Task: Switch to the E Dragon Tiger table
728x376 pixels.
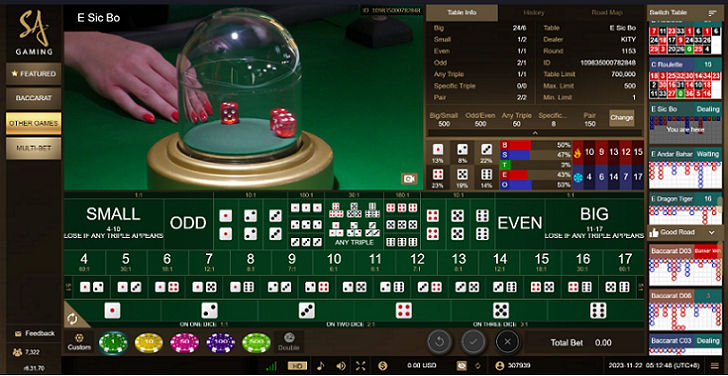Action: point(684,209)
